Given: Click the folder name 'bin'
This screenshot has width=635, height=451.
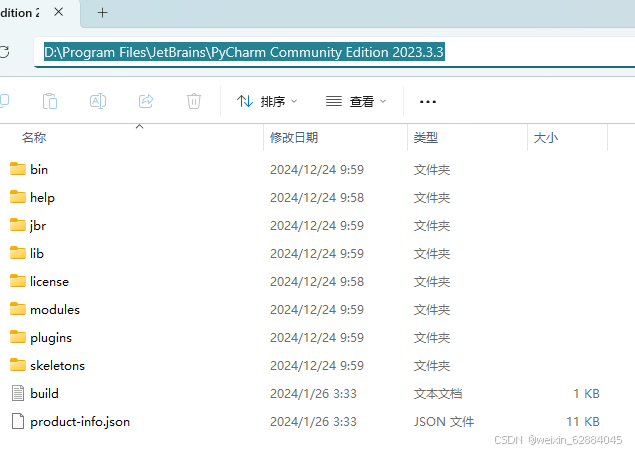Looking at the screenshot, I should (39, 170).
